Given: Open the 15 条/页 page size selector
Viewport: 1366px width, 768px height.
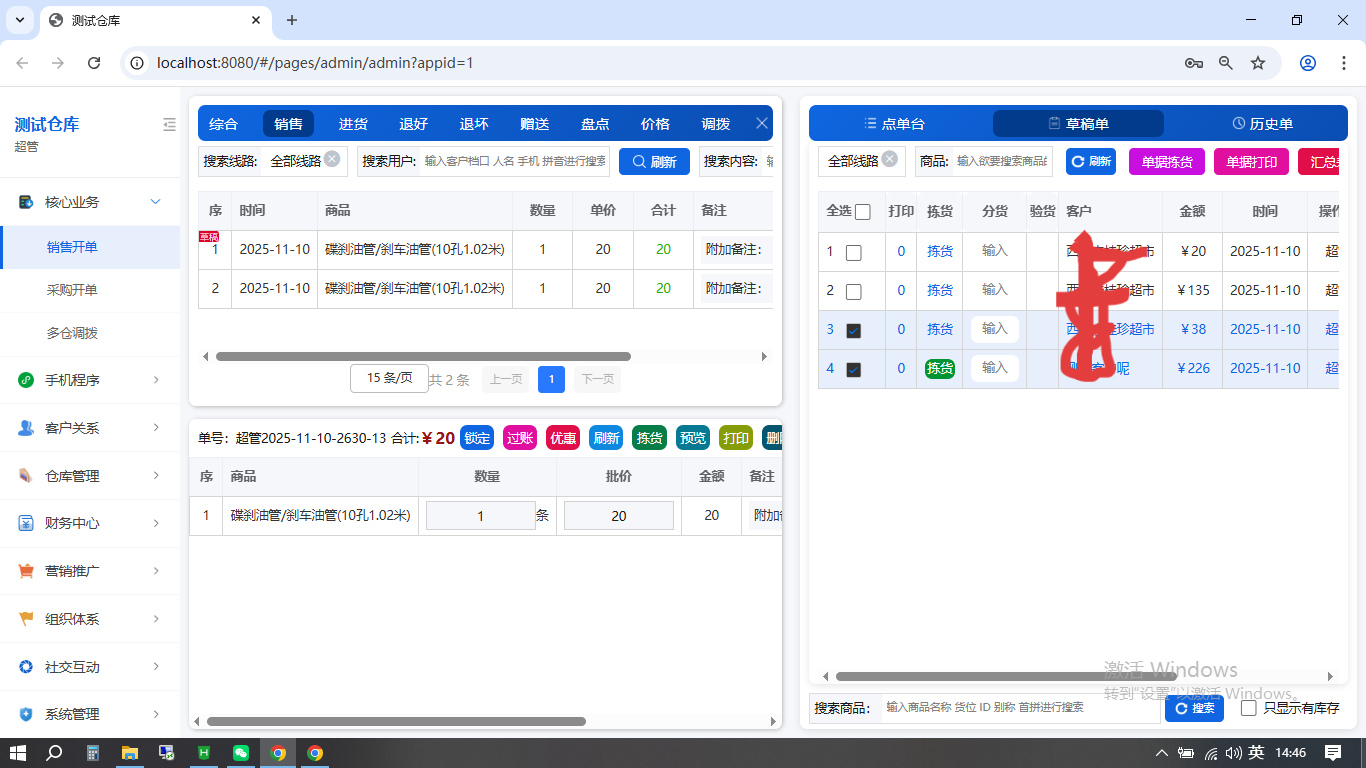Looking at the screenshot, I should [389, 378].
